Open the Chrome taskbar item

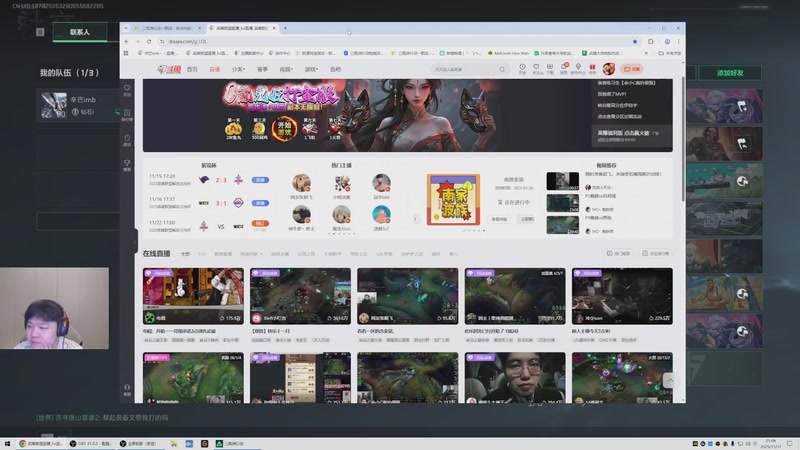point(41,444)
